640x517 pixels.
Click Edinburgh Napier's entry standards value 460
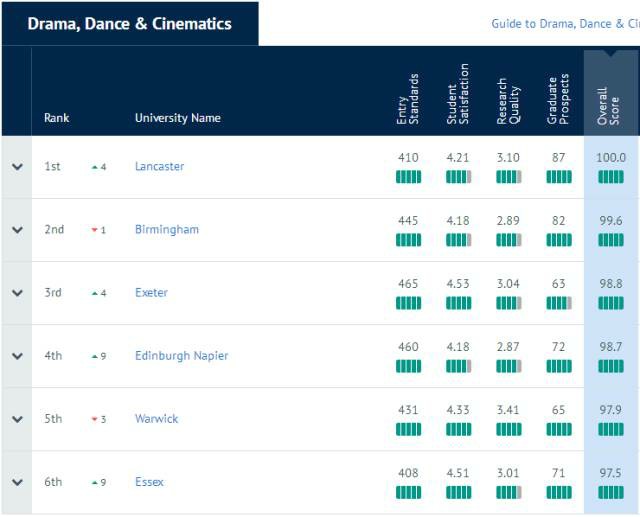point(408,347)
